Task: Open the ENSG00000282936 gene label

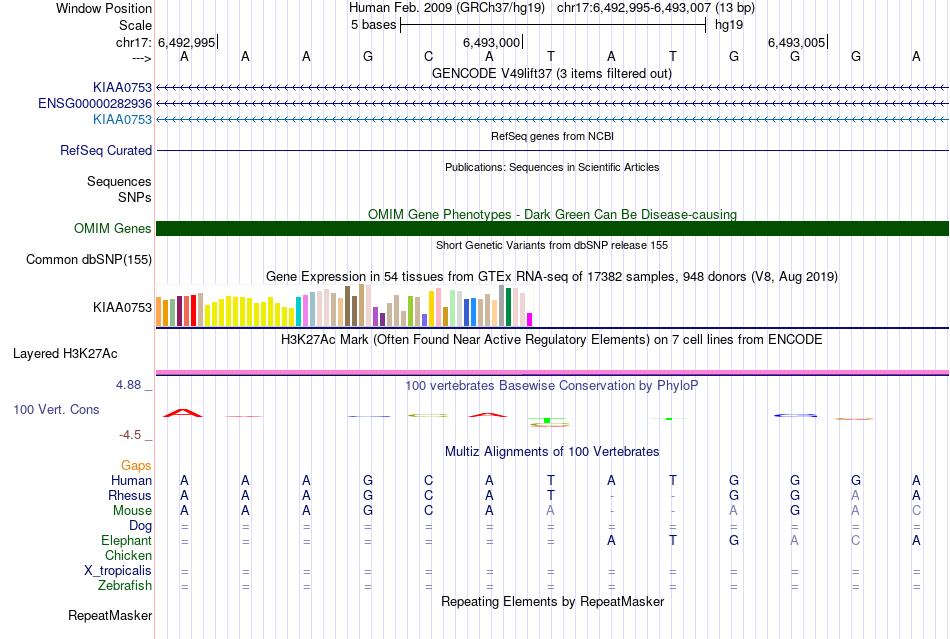Action: pyautogui.click(x=95, y=104)
